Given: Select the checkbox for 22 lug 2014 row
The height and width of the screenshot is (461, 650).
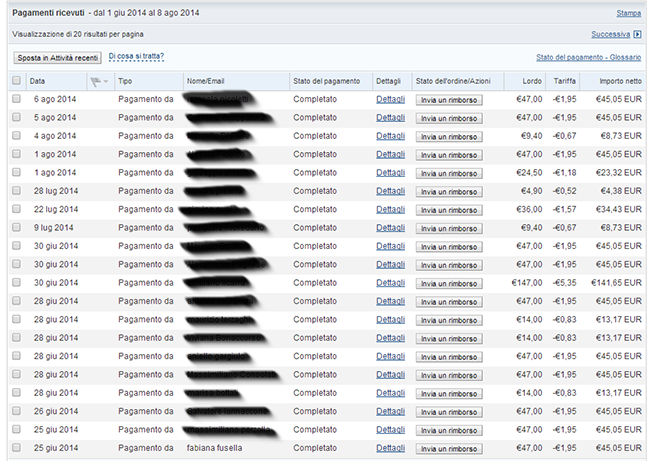Looking at the screenshot, I should pyautogui.click(x=16, y=209).
